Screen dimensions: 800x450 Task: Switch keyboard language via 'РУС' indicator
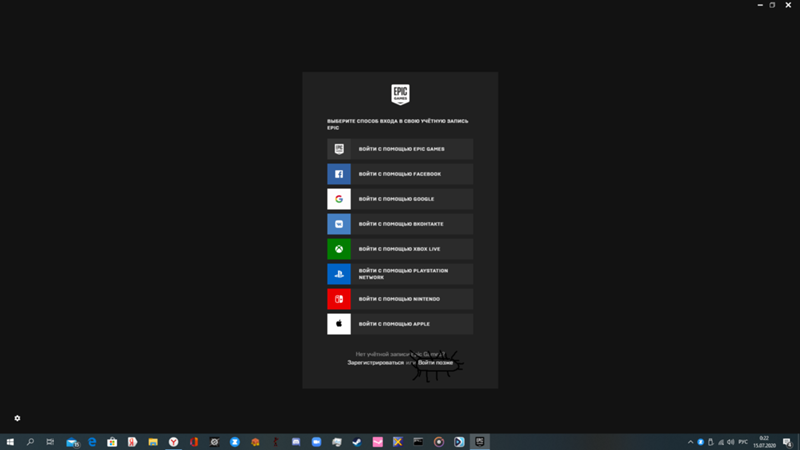(743, 441)
